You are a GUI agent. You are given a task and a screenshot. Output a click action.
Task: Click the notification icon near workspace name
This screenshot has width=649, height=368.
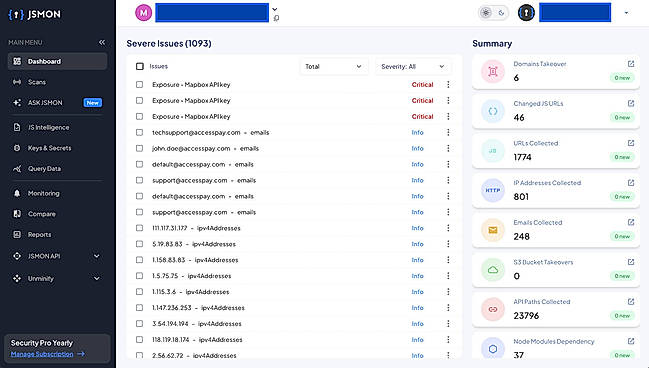276,18
